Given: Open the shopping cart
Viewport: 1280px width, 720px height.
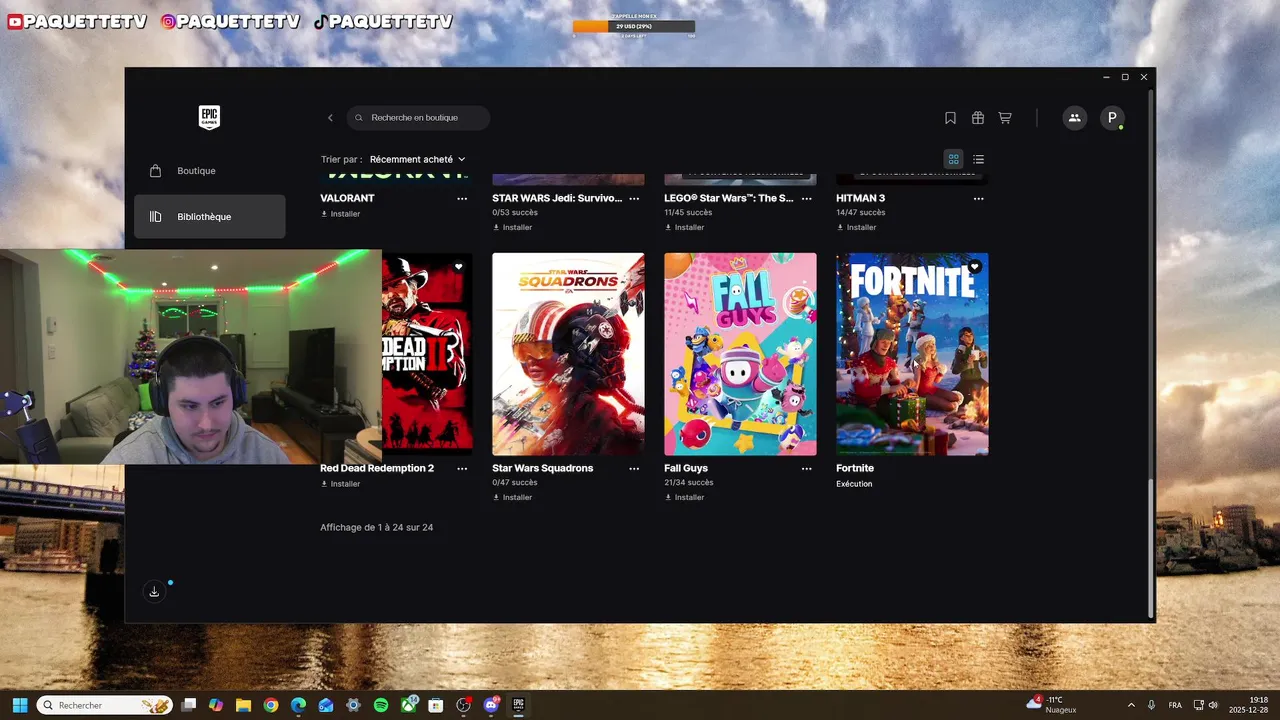Looking at the screenshot, I should [1005, 118].
